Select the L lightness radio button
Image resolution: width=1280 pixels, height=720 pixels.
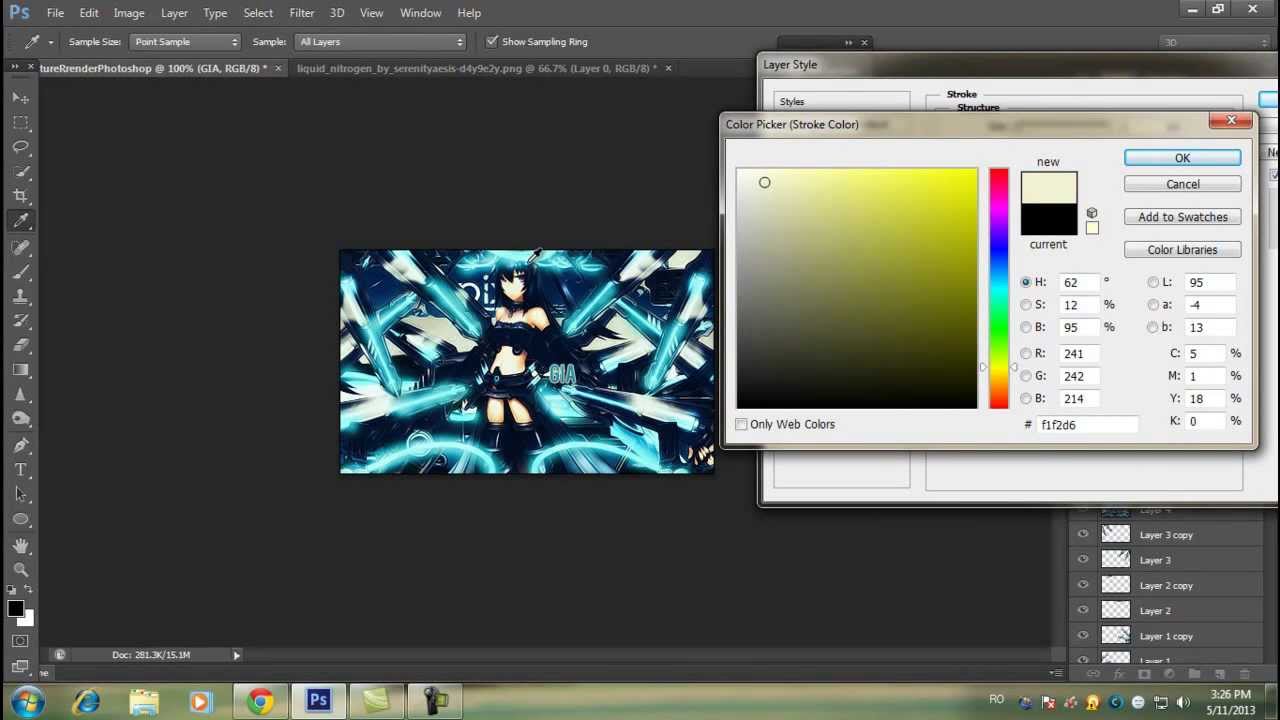1153,282
